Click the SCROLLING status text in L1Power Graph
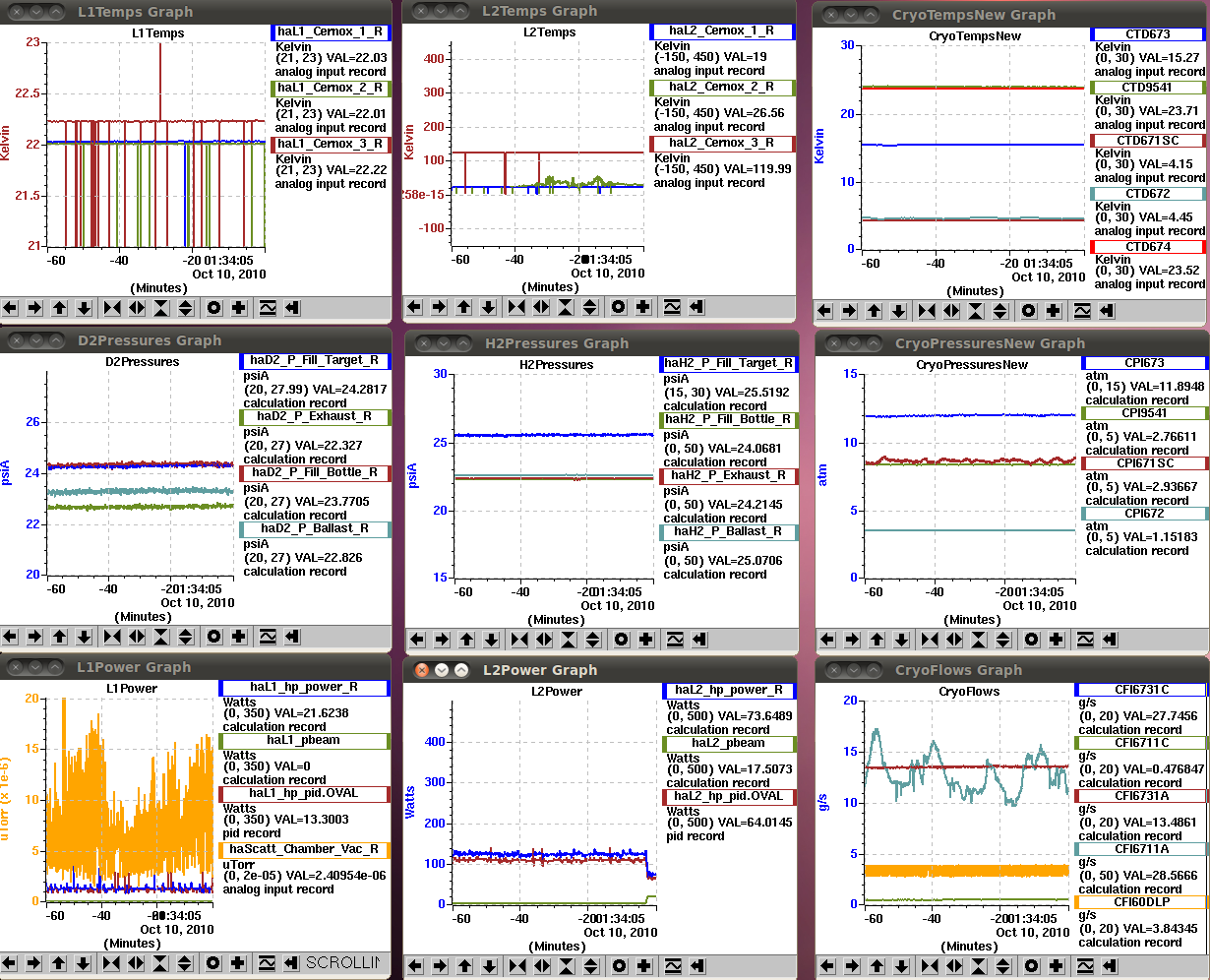The image size is (1210, 980). pos(341,962)
